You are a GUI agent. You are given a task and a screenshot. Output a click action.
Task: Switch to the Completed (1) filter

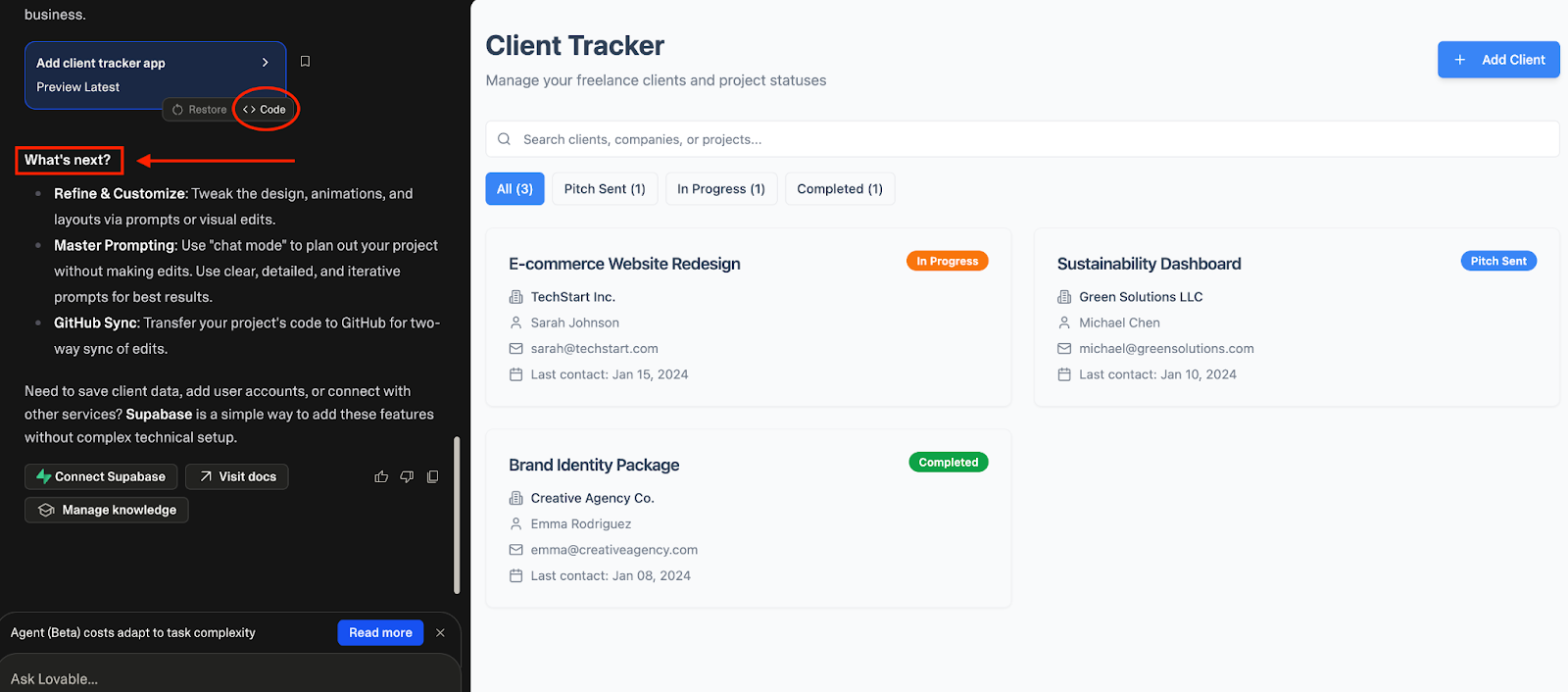point(840,189)
